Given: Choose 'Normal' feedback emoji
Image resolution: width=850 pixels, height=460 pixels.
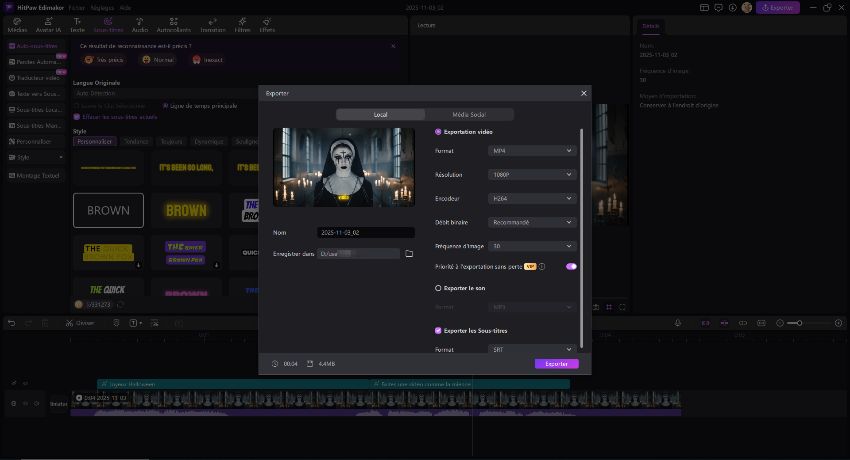Looking at the screenshot, I should [x=158, y=60].
